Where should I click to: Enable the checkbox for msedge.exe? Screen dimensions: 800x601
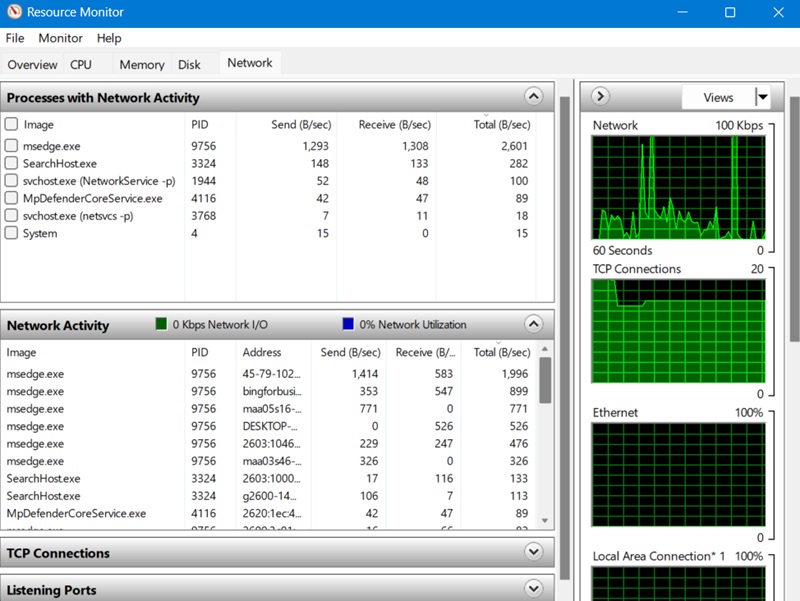tap(11, 145)
